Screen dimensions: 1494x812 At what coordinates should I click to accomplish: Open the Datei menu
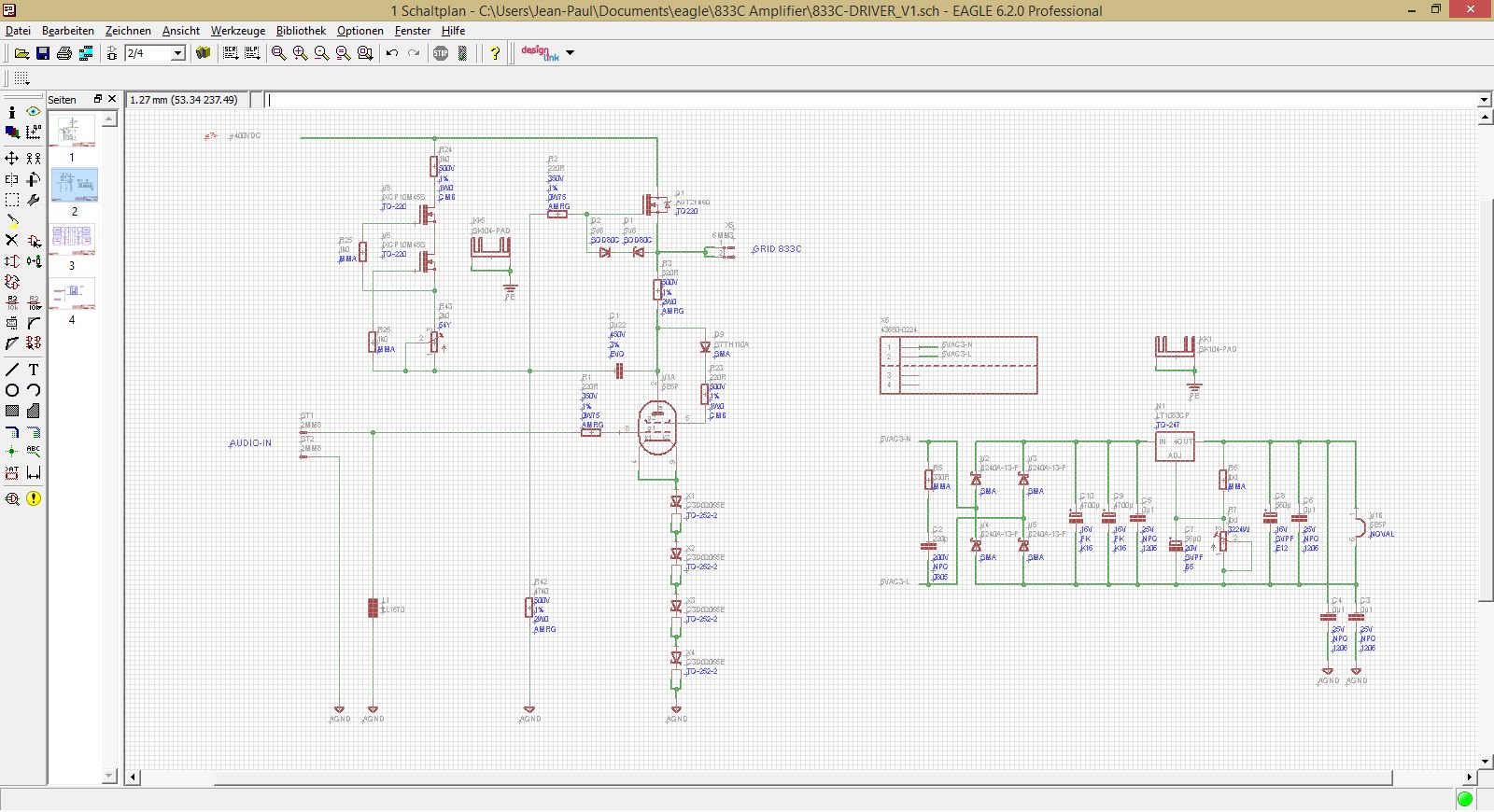pos(18,31)
